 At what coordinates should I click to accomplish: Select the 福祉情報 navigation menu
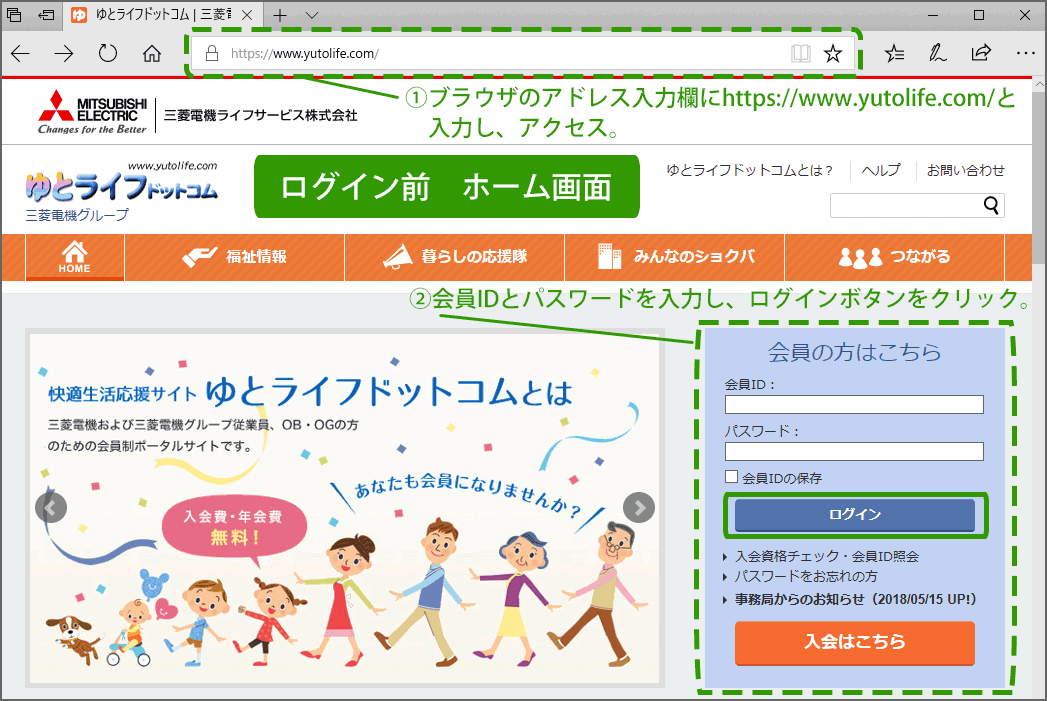click(234, 258)
